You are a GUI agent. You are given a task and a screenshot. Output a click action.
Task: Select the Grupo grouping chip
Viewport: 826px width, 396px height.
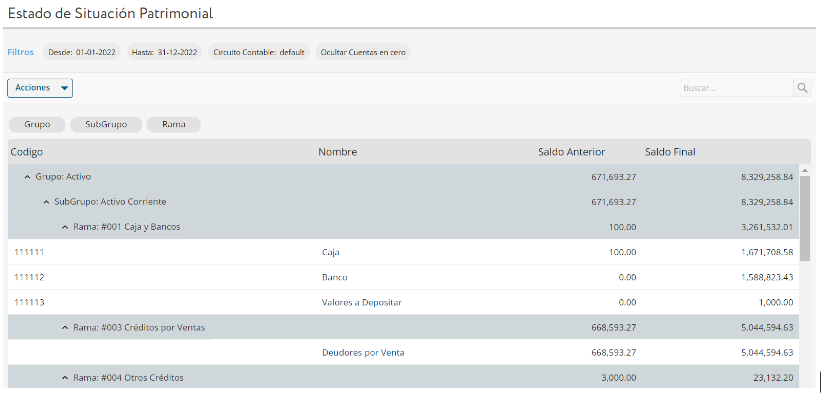pos(37,125)
